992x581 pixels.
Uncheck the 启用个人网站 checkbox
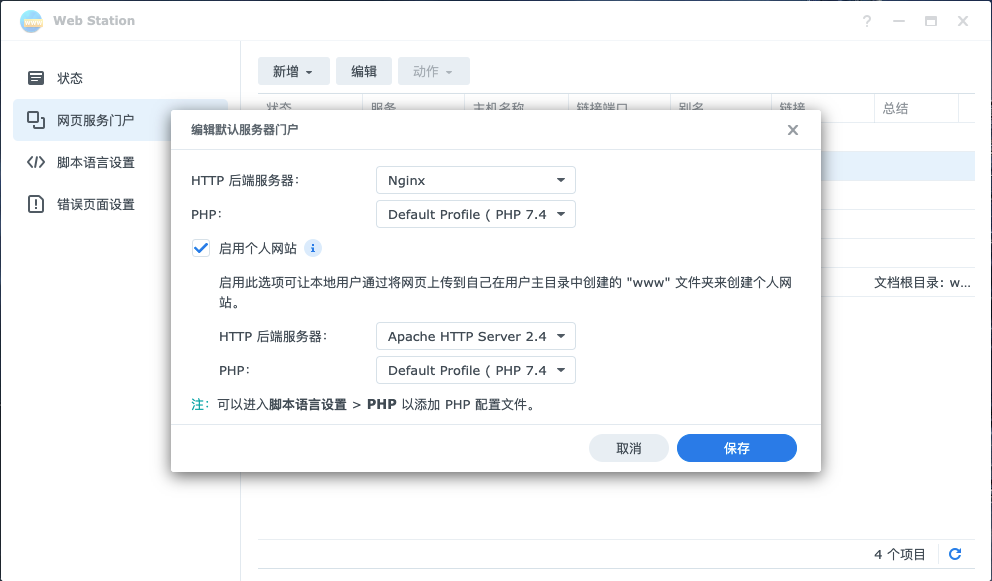[200, 248]
